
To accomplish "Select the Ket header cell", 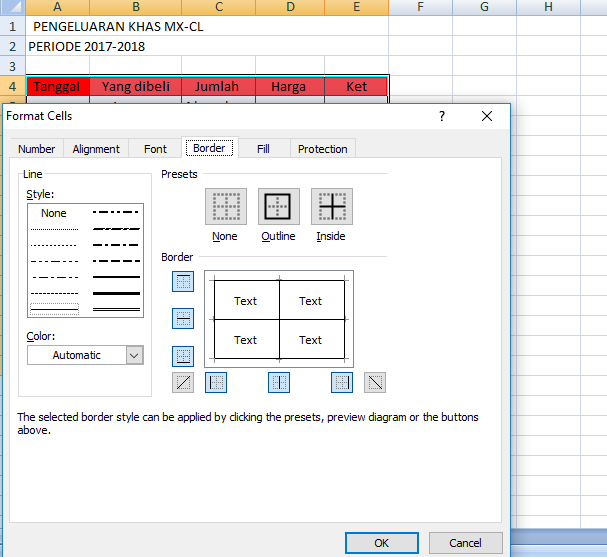I will click(x=356, y=86).
